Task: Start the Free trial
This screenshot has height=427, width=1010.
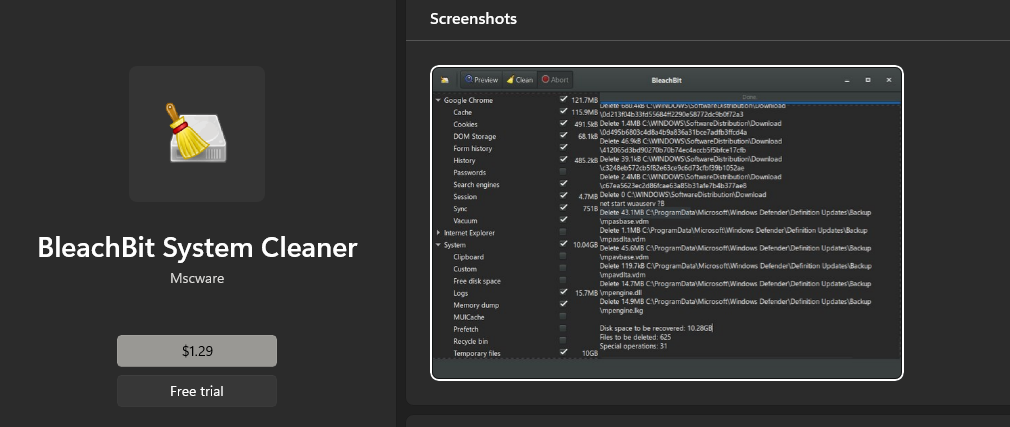Action: coord(197,391)
